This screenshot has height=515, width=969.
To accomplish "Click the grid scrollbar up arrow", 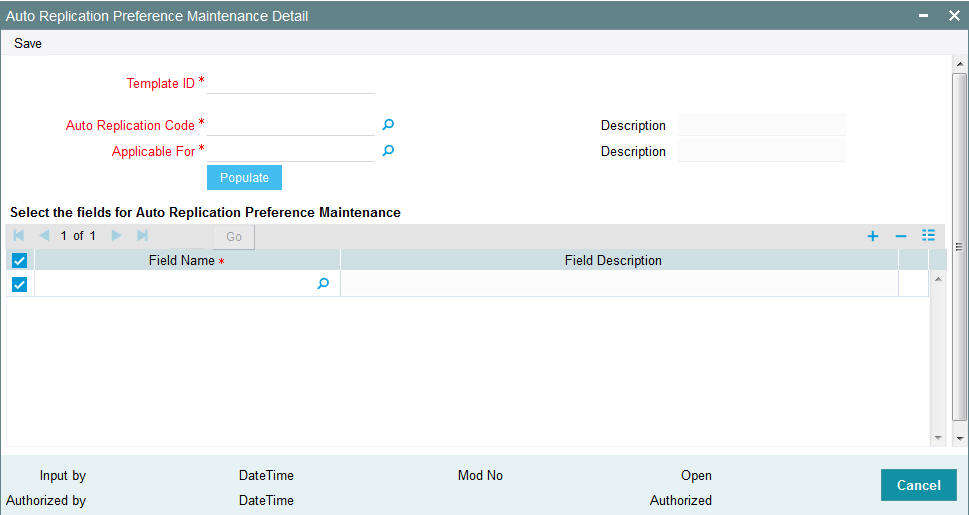I will [x=937, y=279].
